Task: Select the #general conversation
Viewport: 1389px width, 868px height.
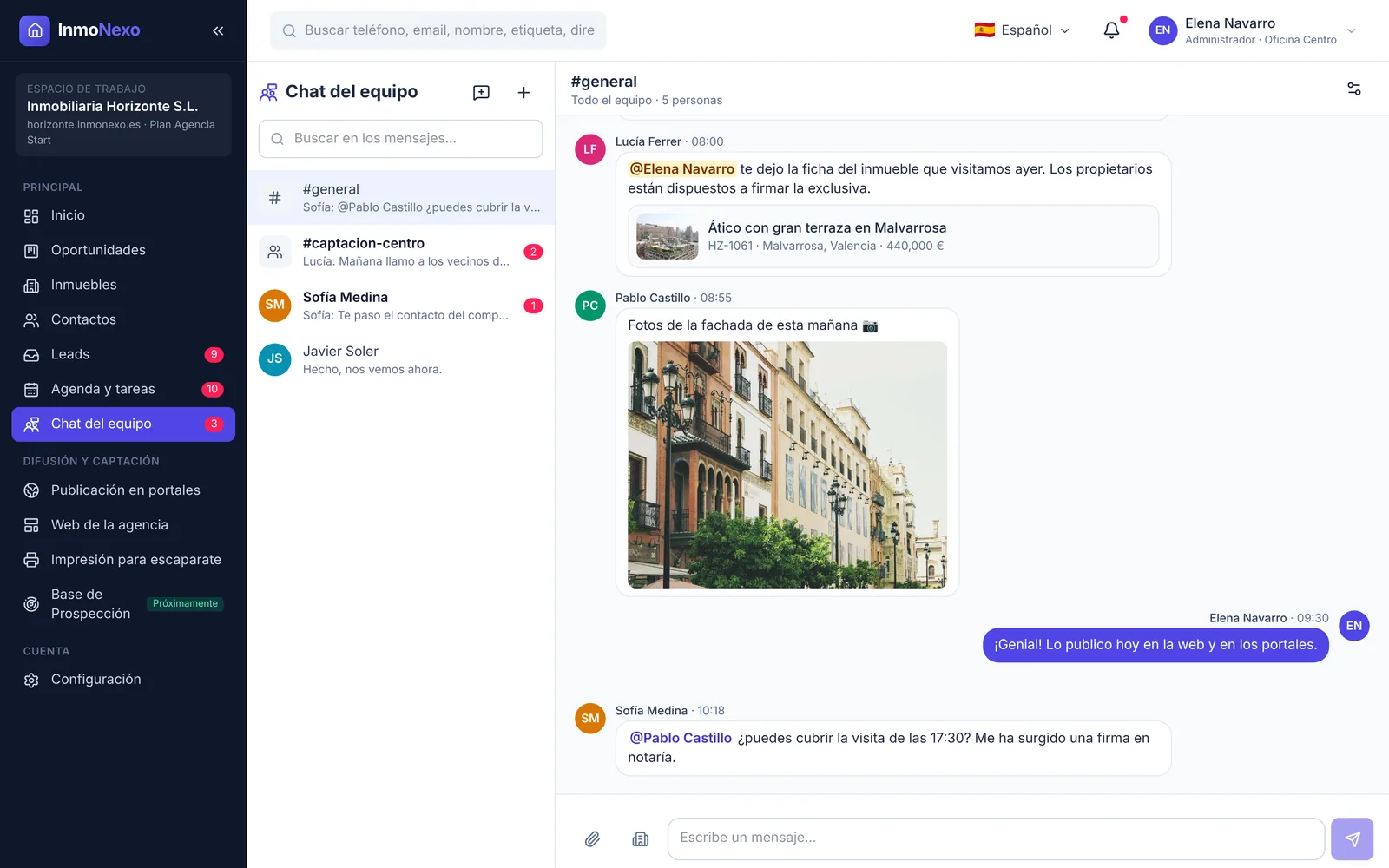Action: (x=401, y=198)
